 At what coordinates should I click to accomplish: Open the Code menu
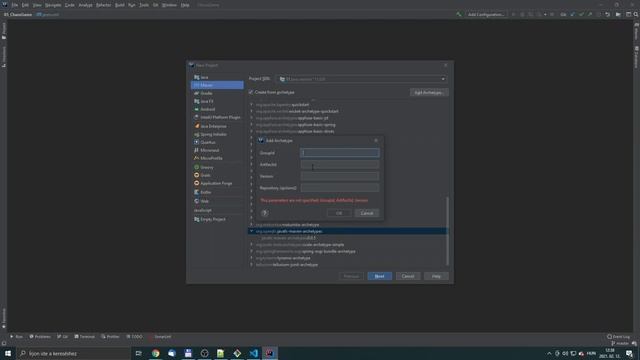[x=70, y=5]
